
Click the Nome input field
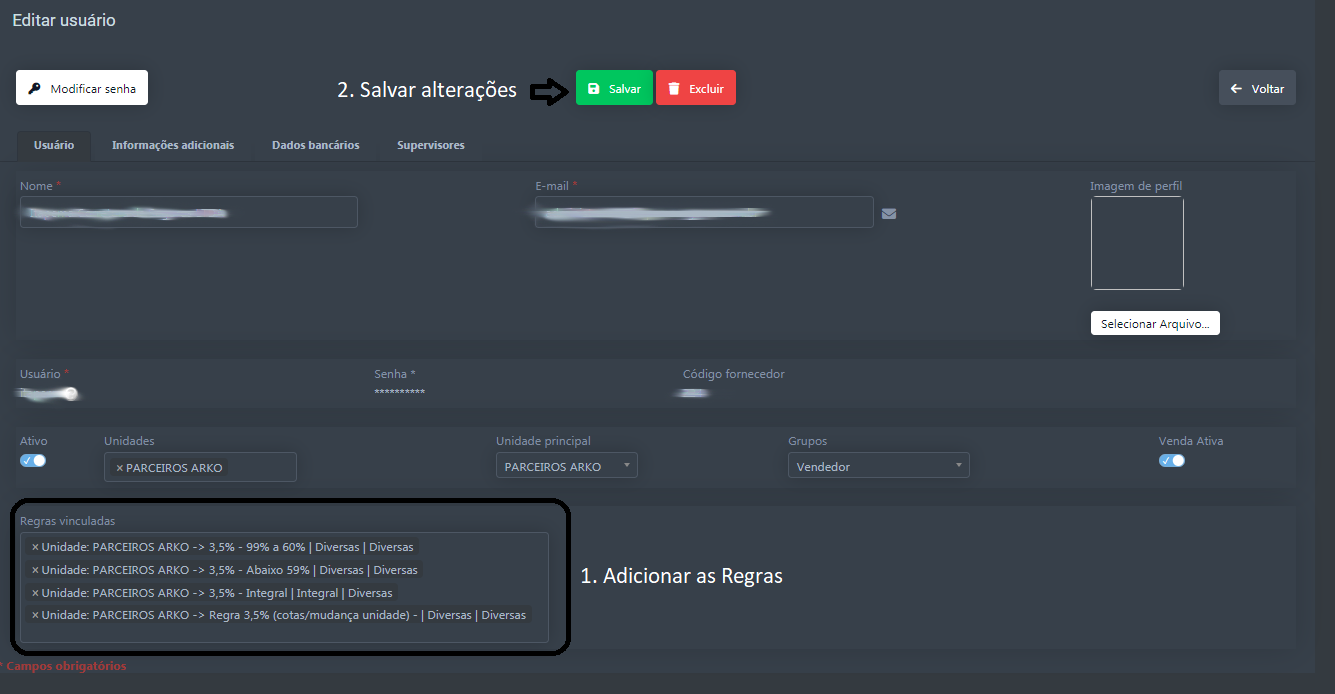coord(188,212)
